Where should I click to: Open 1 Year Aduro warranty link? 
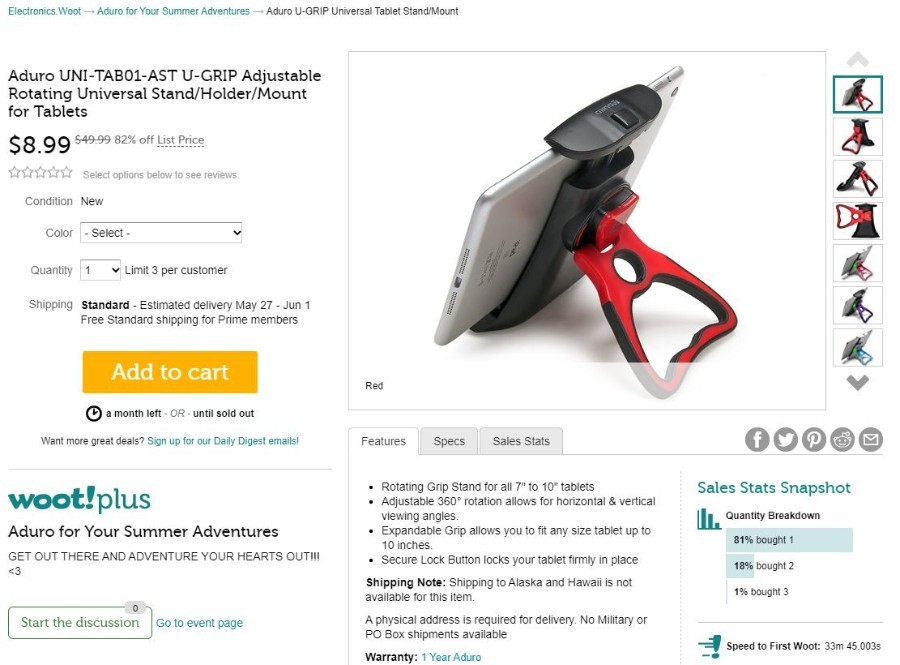tap(451, 657)
